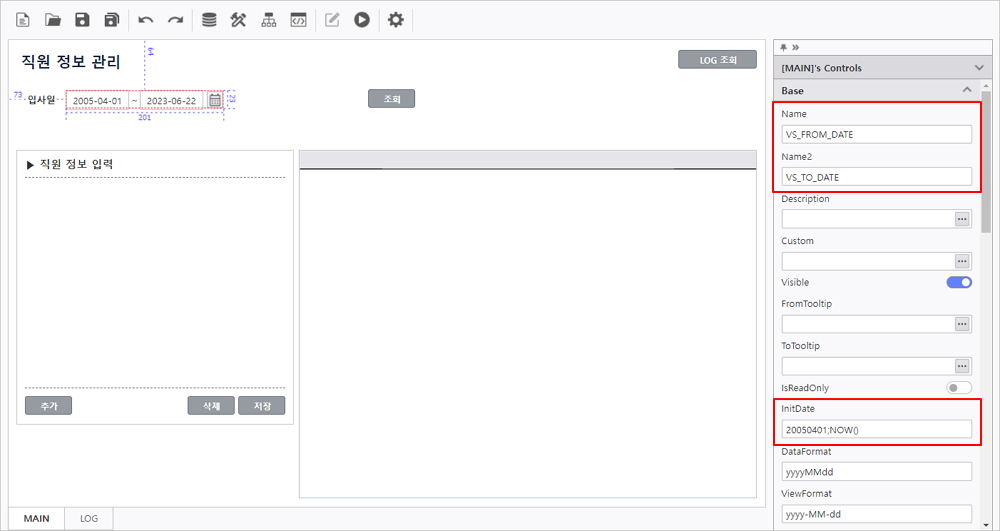Save the current form
Screen dimensions: 1000x531
click(x=82, y=20)
